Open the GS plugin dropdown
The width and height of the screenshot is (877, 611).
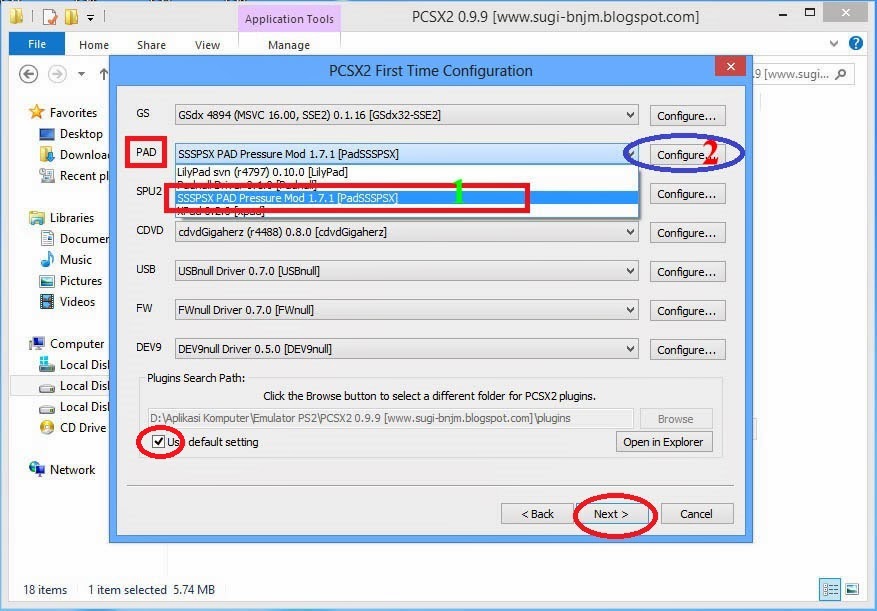pos(407,115)
